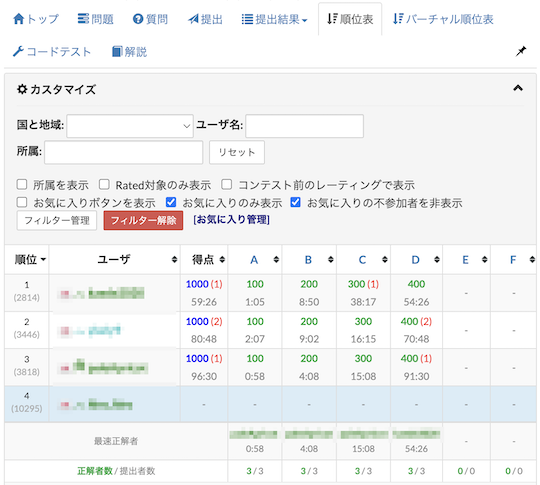Click the 最速正解者 row label
This screenshot has width=540, height=485.
(116, 441)
